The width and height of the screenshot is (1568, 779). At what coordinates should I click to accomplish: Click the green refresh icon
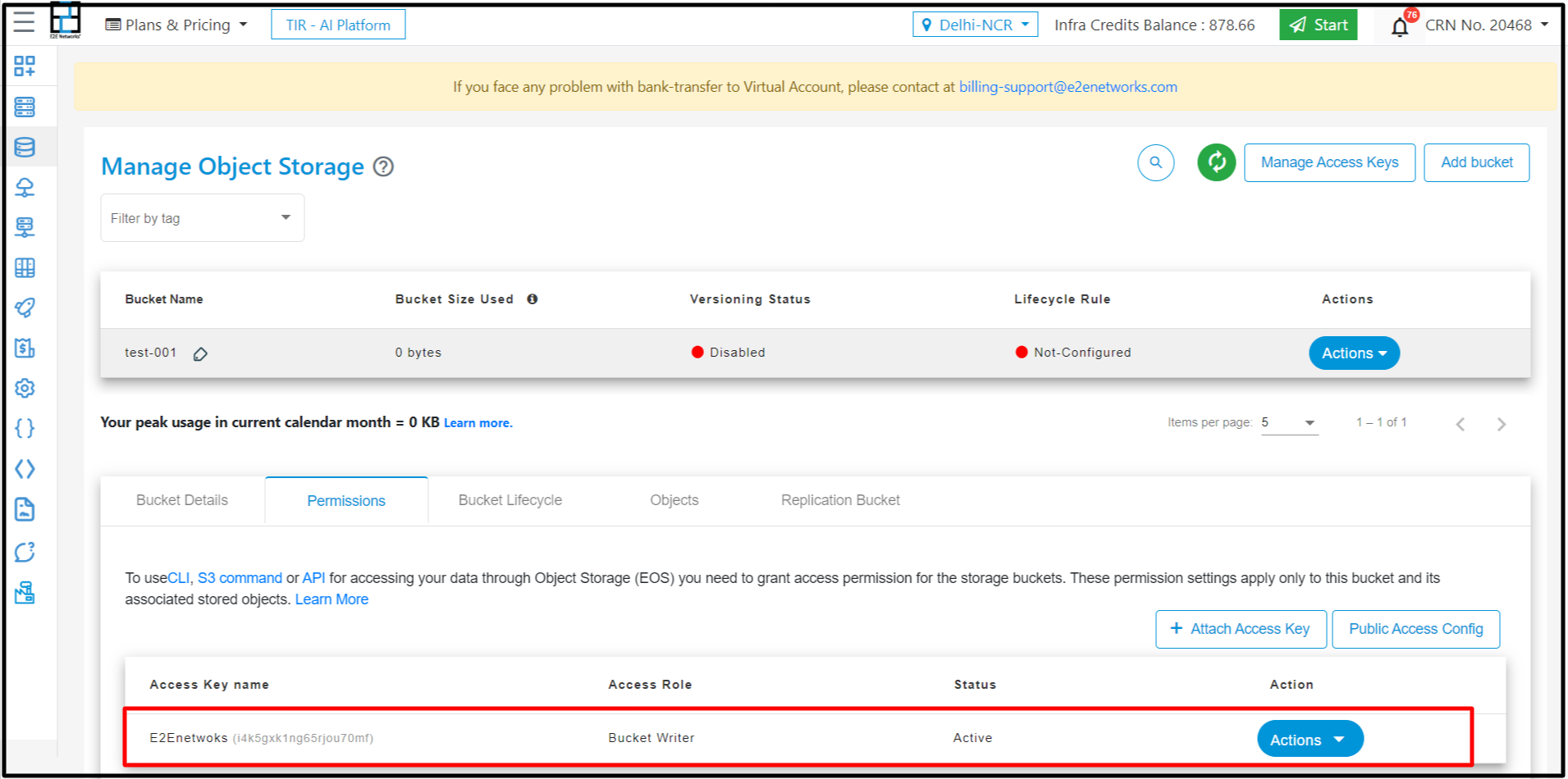(x=1216, y=162)
